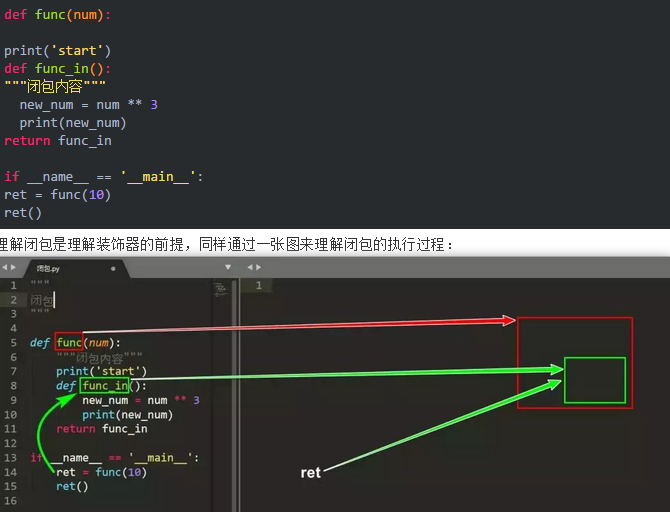Click 'ret = func(10)' in the top code snippet
The height and width of the screenshot is (512, 670).
(57, 195)
